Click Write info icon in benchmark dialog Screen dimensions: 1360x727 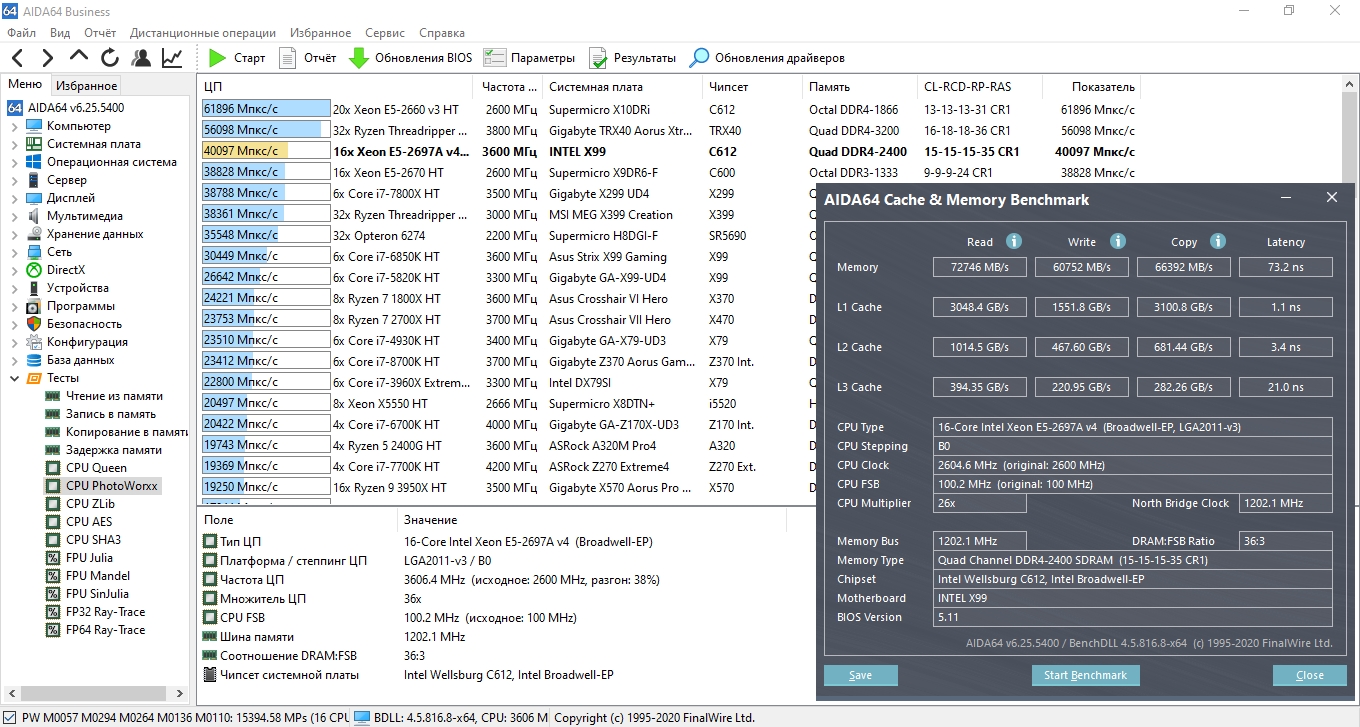[x=1118, y=241]
